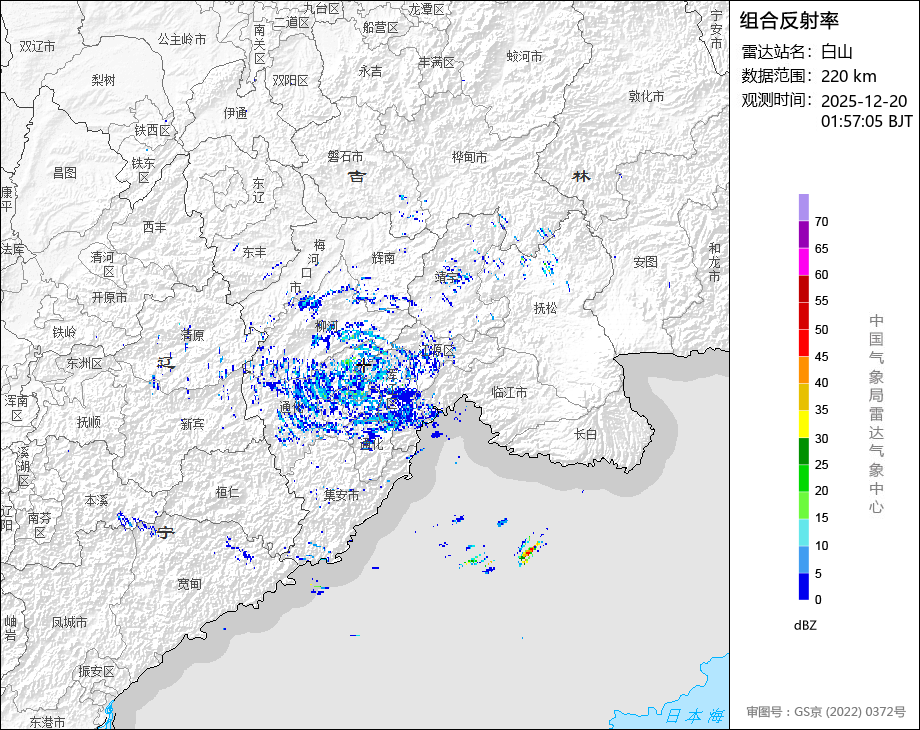Click the 220 km data range value

click(848, 76)
